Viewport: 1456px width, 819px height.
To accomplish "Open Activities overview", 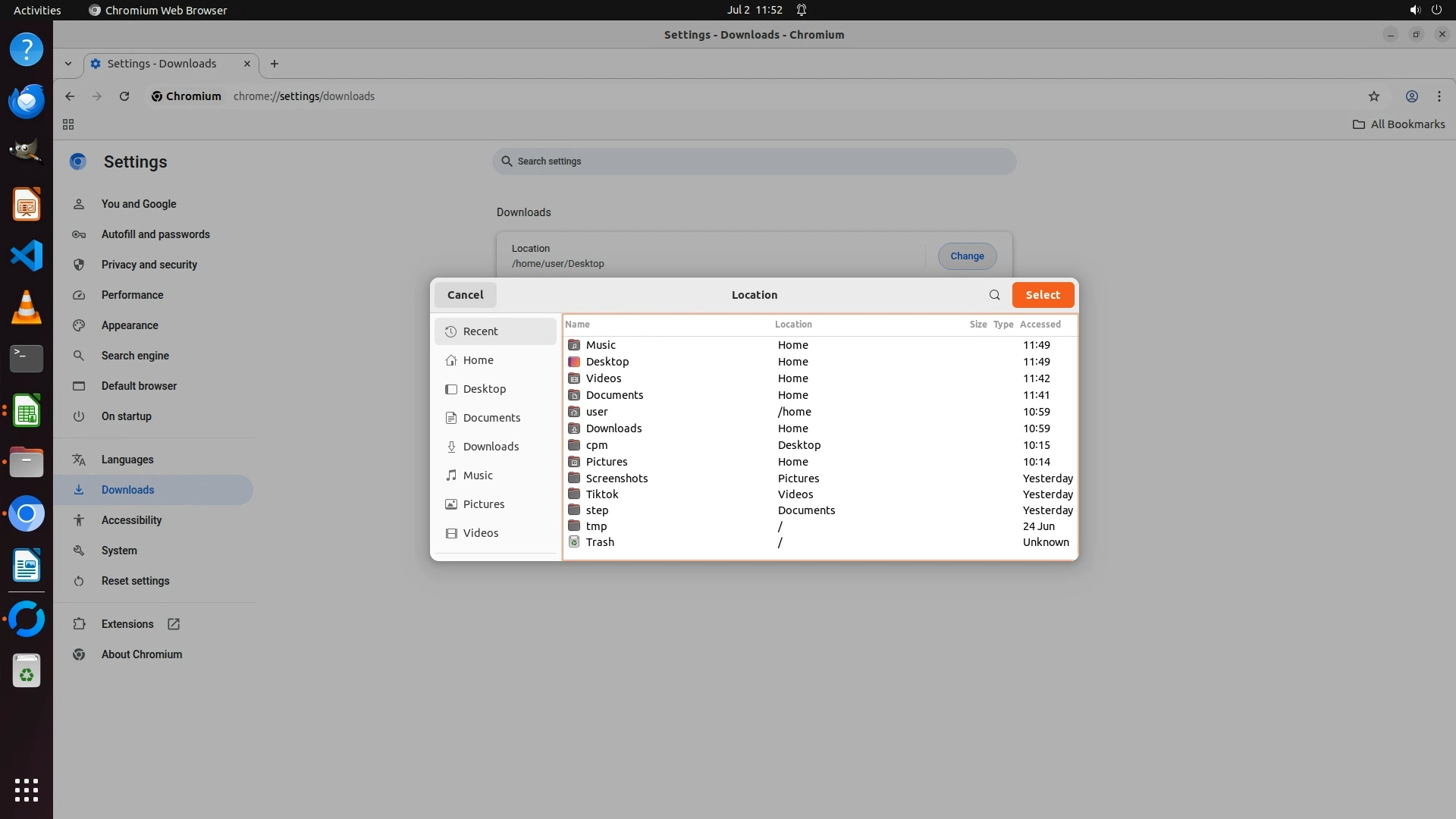I will [x=37, y=10].
